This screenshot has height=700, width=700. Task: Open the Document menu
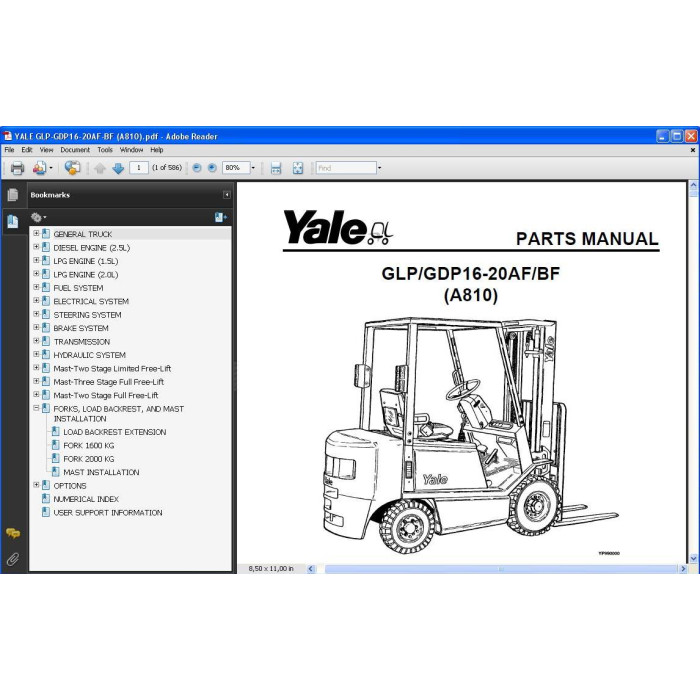pyautogui.click(x=75, y=150)
